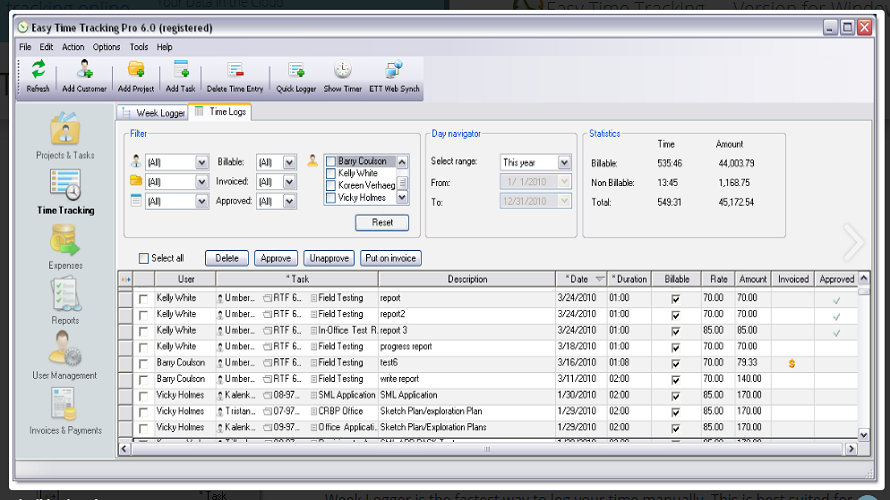Click the Refresh toolbar icon
The image size is (890, 500).
38,70
